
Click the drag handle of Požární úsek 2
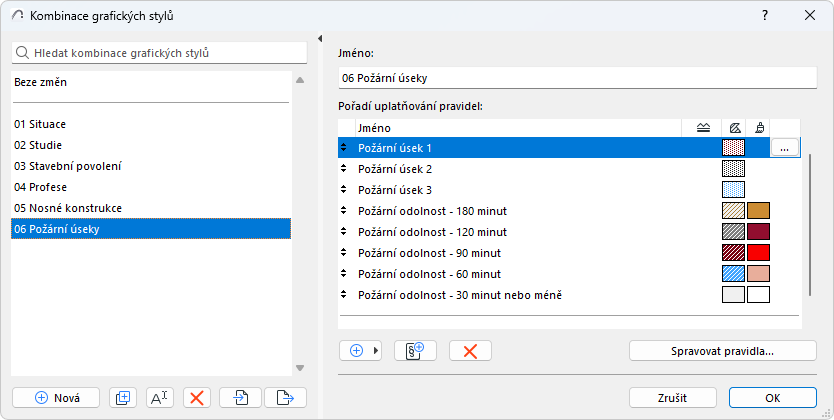pyautogui.click(x=345, y=169)
